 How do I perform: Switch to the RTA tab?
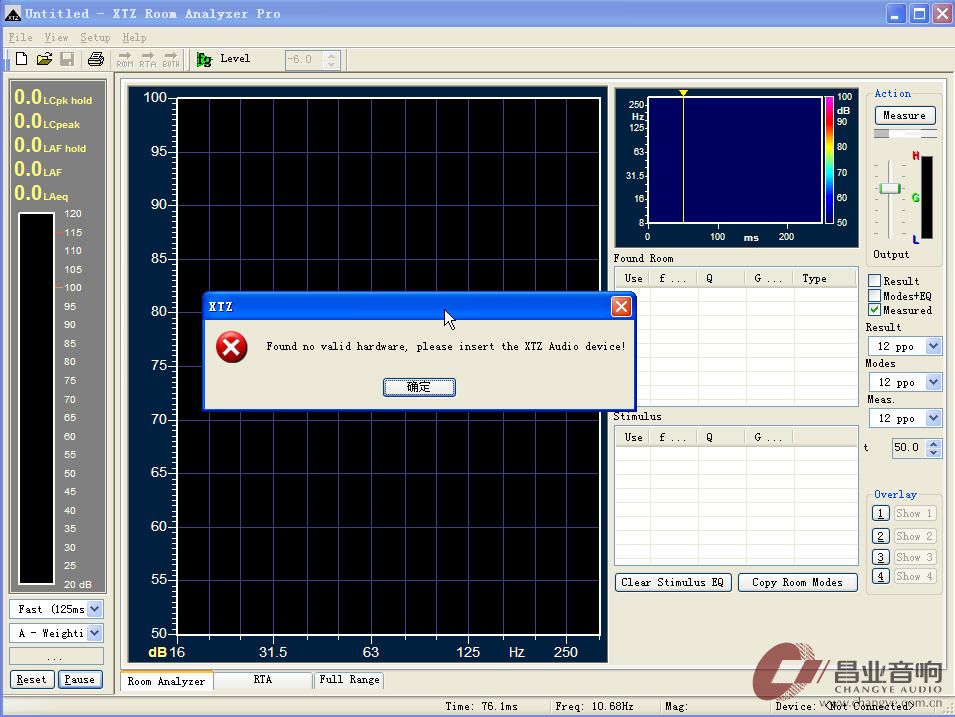[x=263, y=679]
